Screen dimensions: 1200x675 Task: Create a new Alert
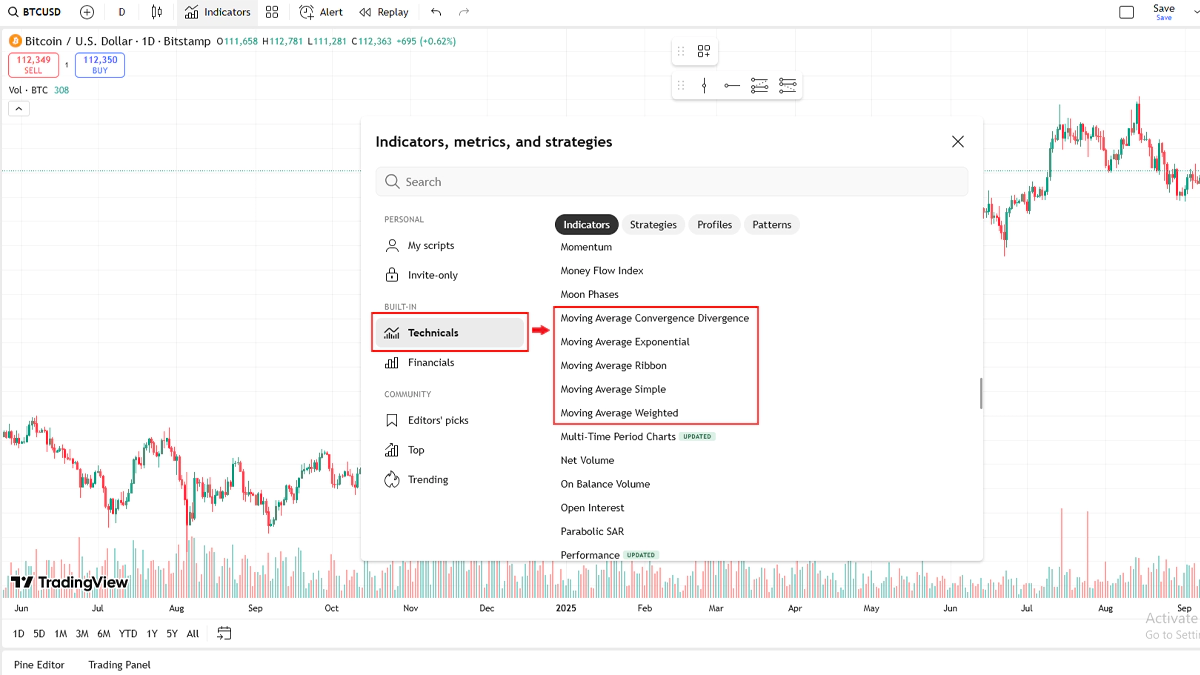click(321, 12)
